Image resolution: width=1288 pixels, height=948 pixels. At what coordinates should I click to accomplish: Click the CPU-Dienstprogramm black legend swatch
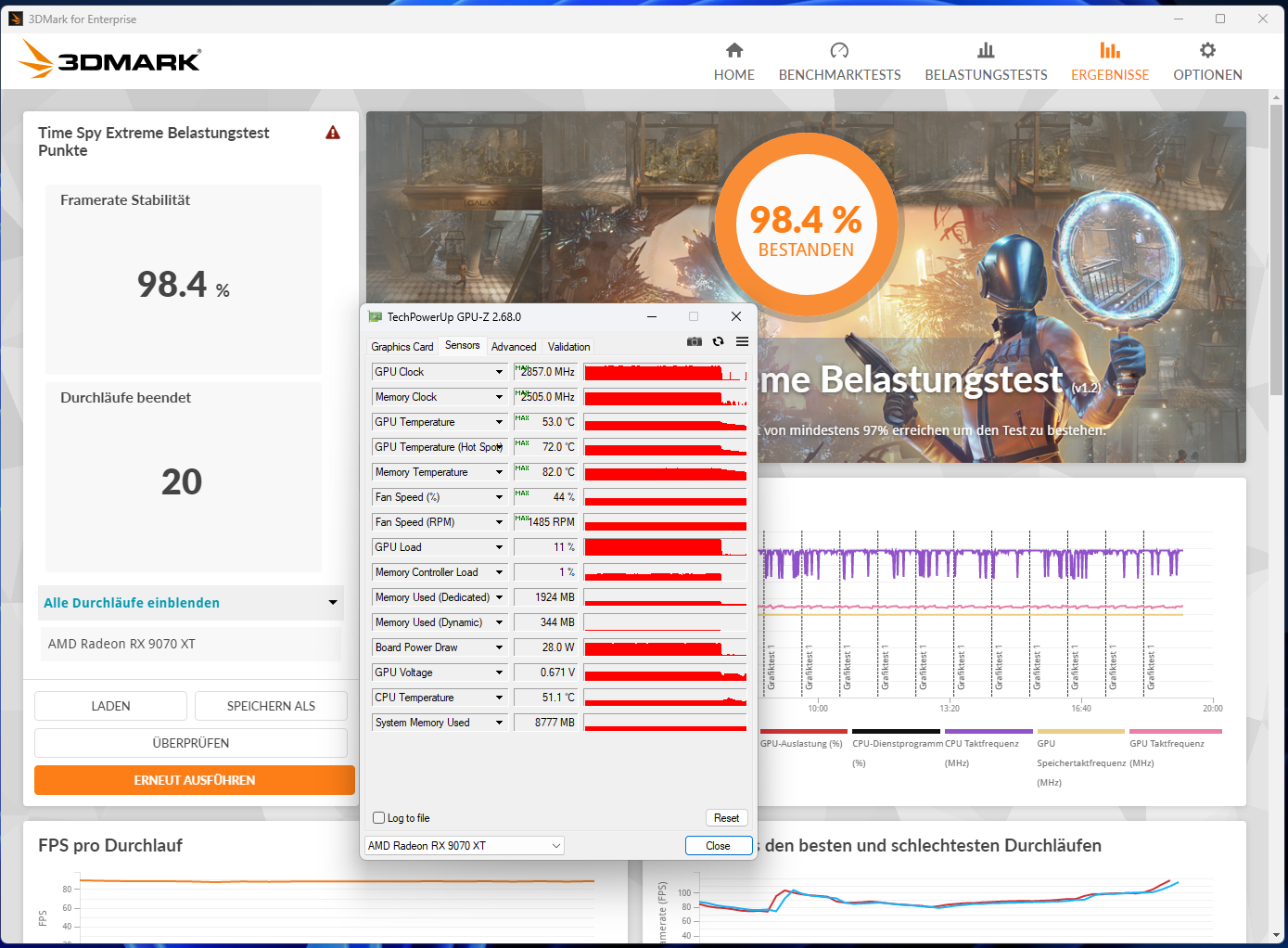[896, 731]
